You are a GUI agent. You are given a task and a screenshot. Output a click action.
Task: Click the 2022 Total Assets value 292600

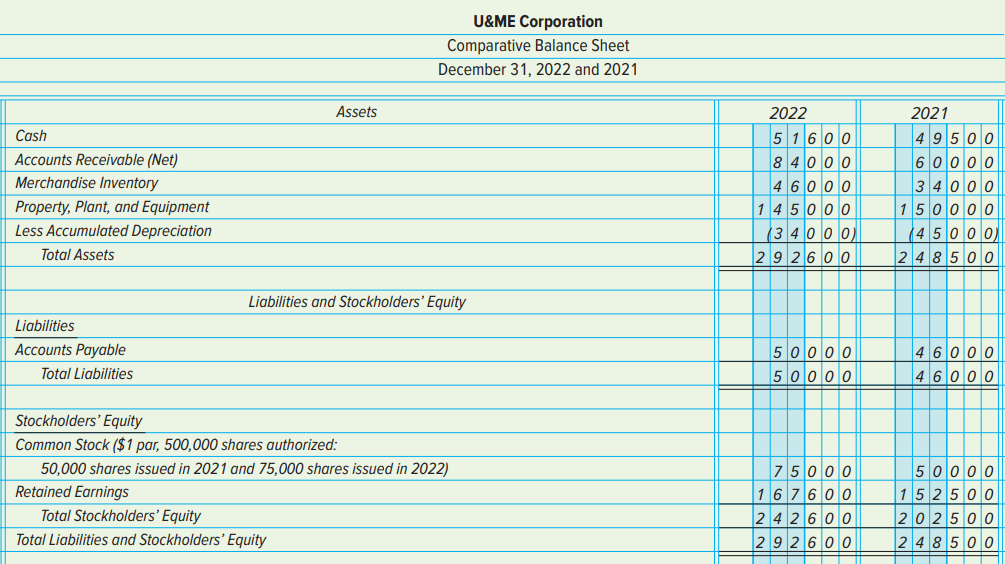pyautogui.click(x=803, y=258)
